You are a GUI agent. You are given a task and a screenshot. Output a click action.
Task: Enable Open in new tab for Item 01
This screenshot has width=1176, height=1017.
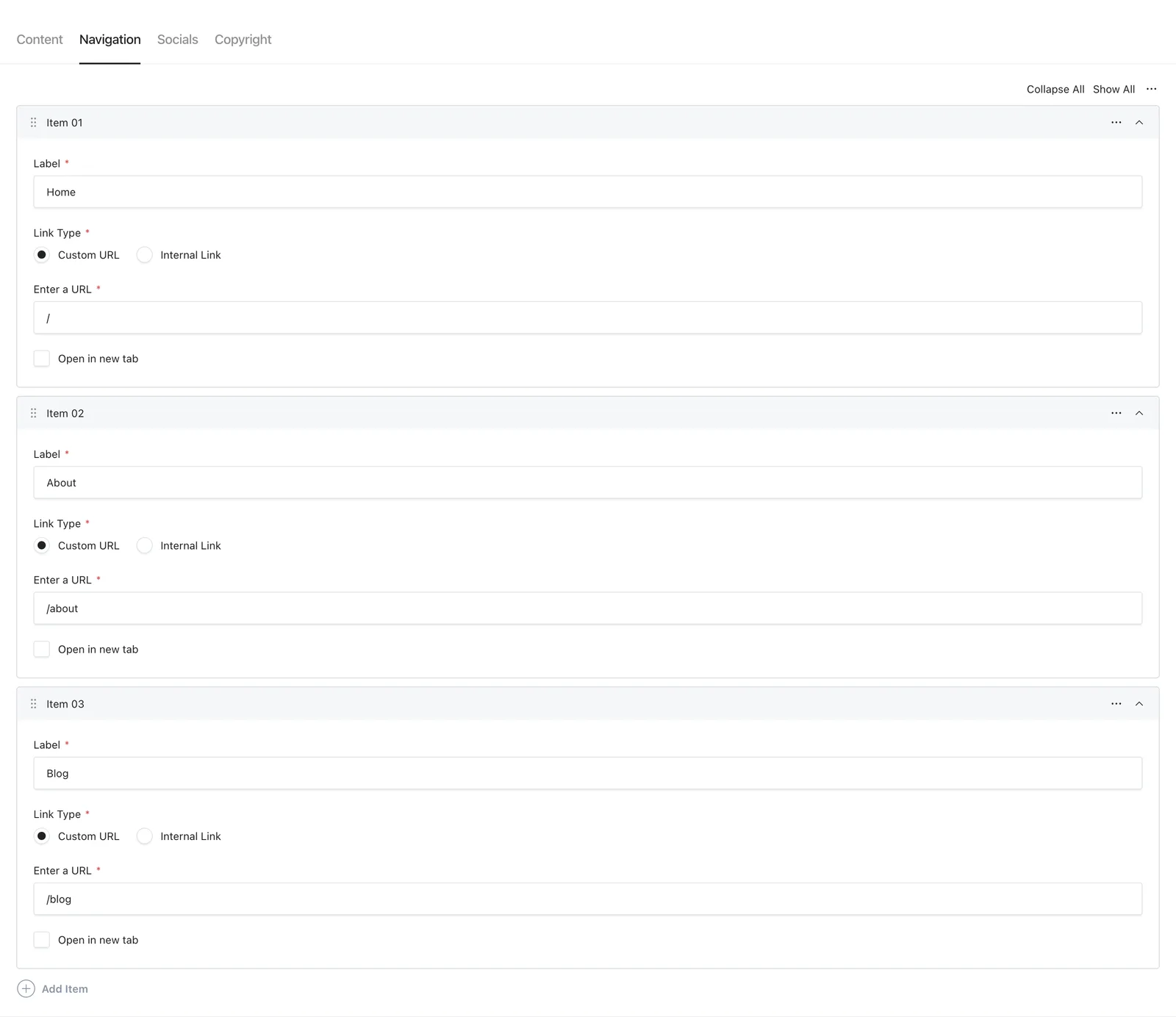[42, 359]
